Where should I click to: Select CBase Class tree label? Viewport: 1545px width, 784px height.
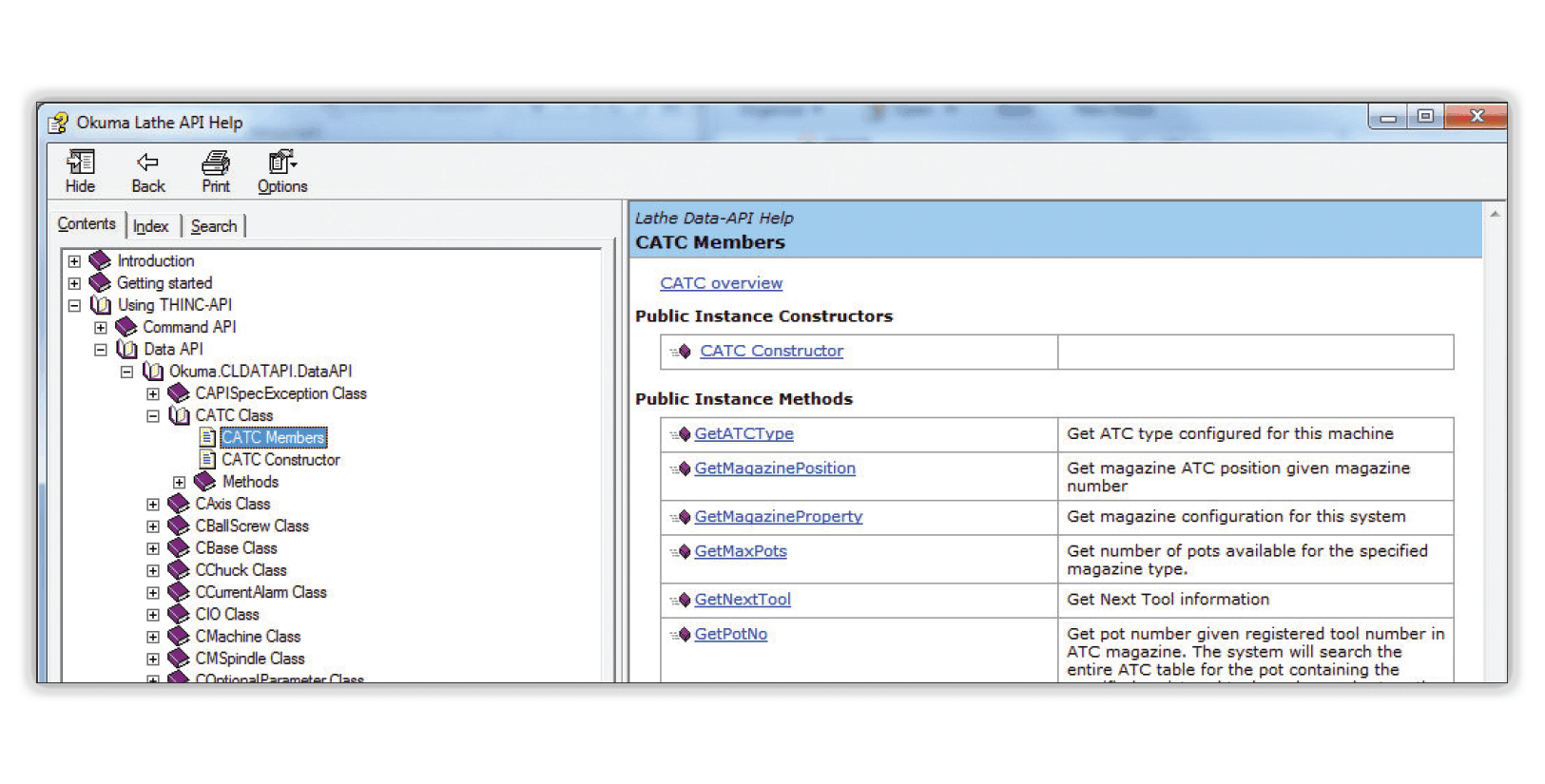click(x=236, y=548)
